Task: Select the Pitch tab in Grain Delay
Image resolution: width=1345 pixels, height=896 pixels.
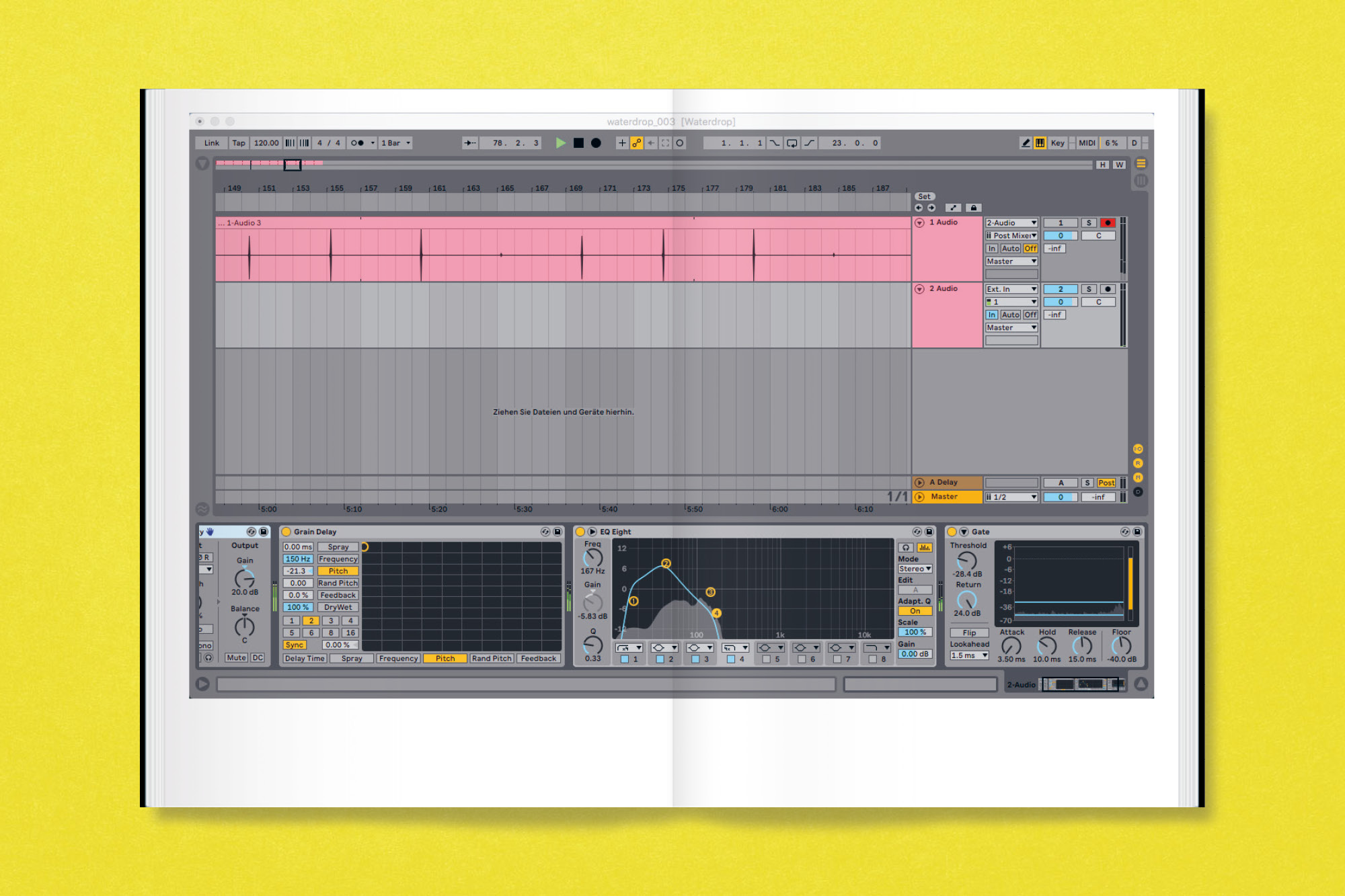Action: 445,658
